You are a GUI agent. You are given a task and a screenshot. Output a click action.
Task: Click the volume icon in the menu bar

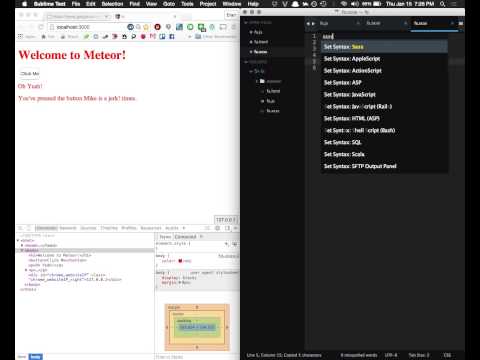coord(355,4)
